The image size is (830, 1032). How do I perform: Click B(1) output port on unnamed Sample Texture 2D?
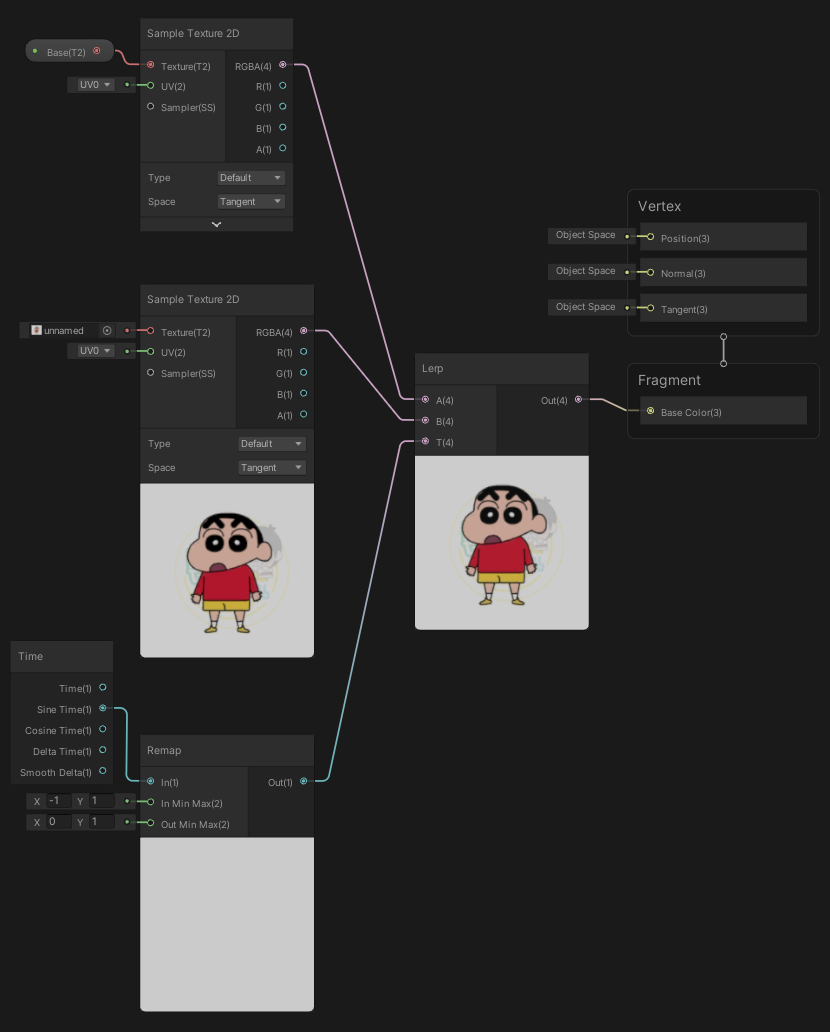click(303, 393)
